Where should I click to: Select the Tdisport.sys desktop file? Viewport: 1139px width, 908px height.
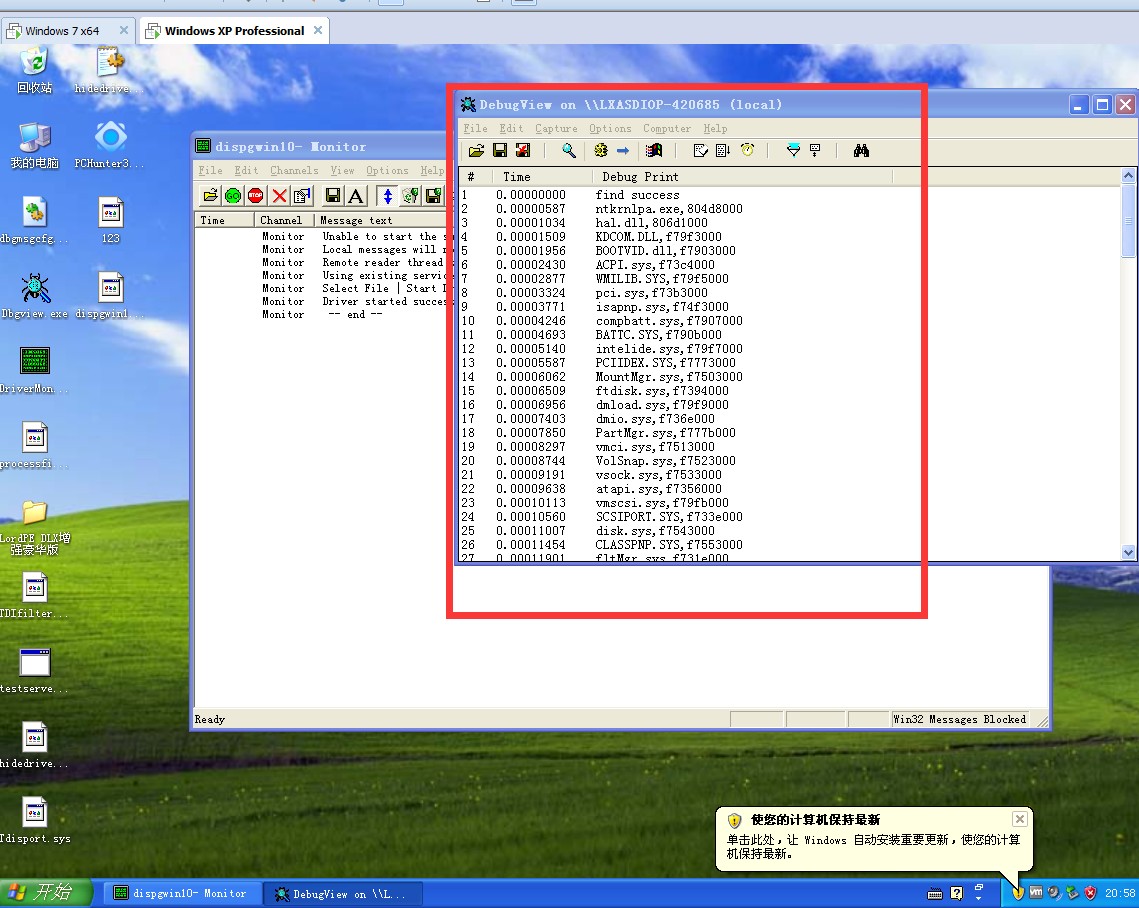click(34, 821)
